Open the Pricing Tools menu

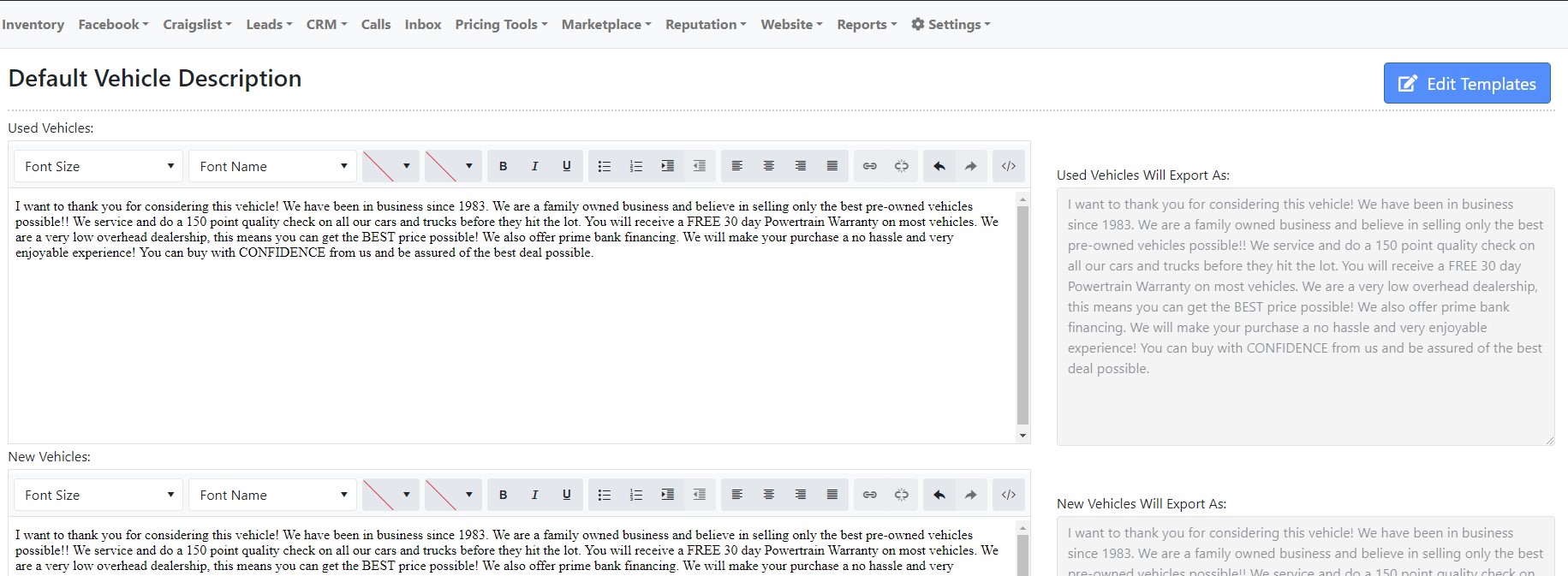(501, 24)
